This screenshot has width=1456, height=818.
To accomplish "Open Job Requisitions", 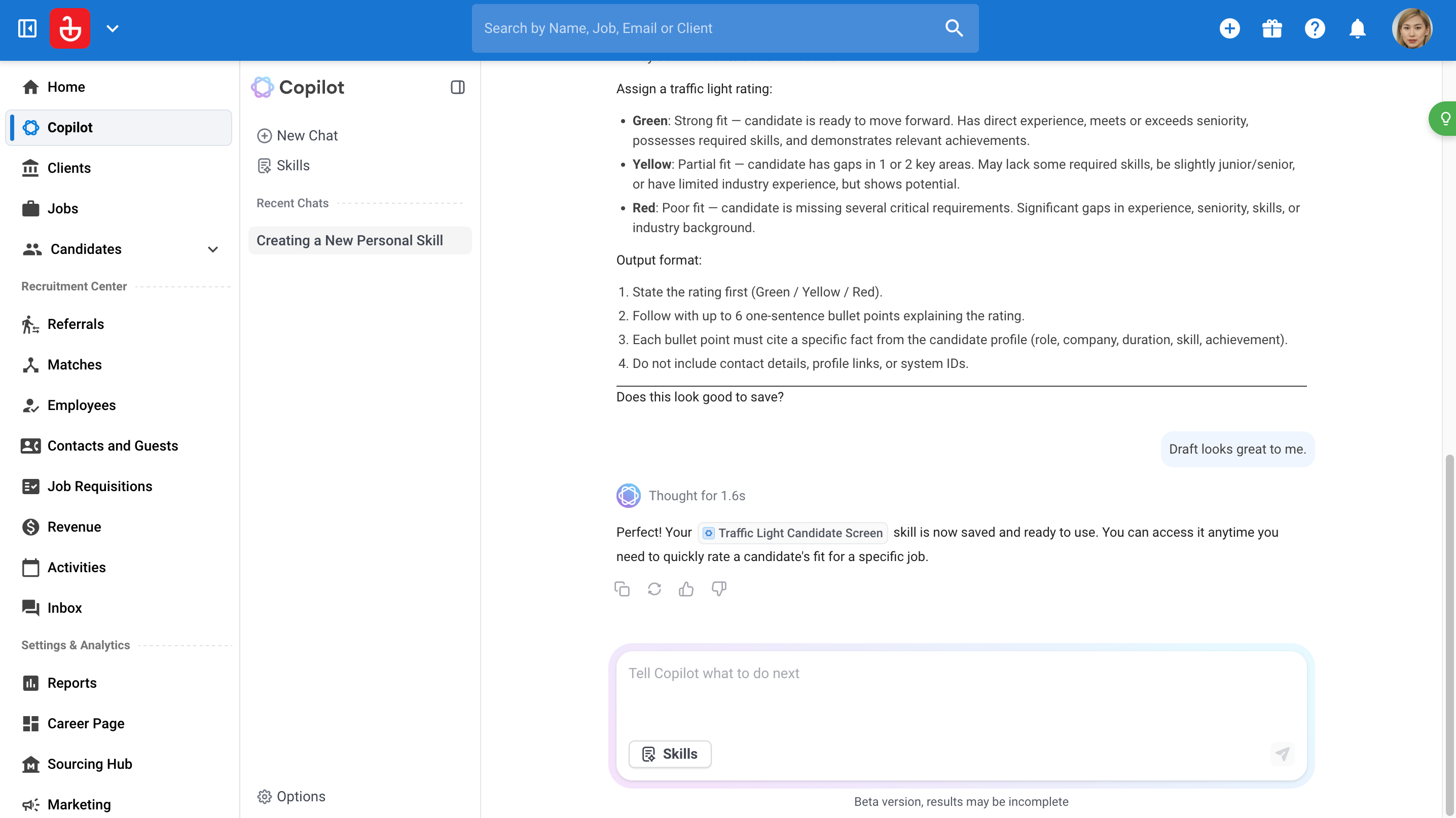I will 119,487.
